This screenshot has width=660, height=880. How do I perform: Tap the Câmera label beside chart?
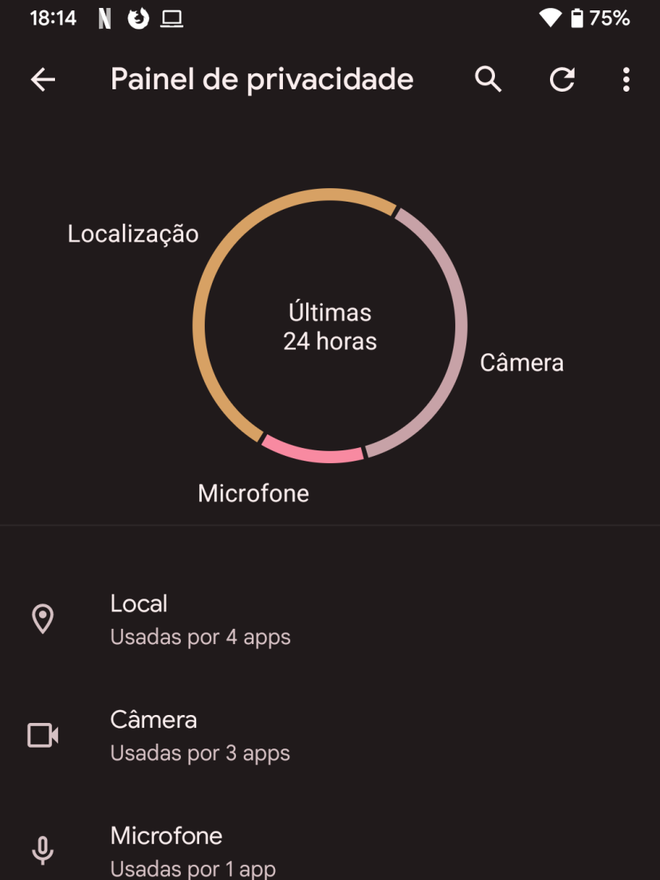click(521, 363)
